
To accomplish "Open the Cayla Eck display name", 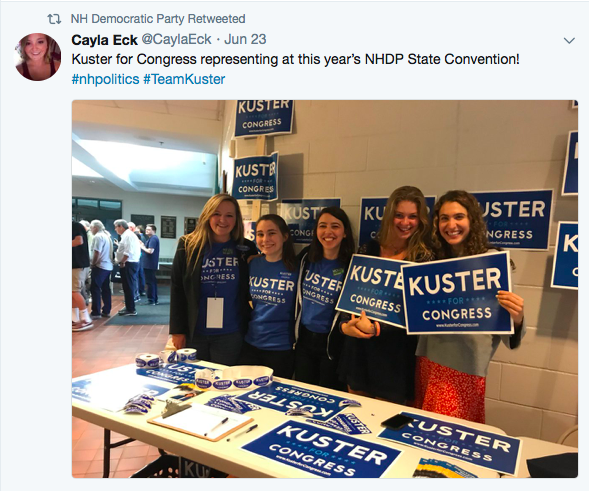I will pyautogui.click(x=104, y=39).
